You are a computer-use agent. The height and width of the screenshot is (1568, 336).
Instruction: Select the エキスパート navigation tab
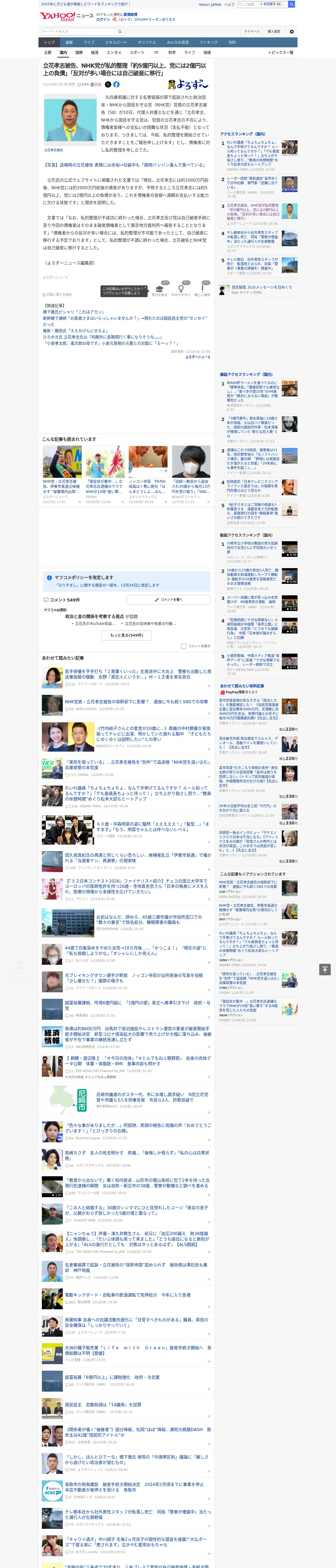click(x=116, y=43)
